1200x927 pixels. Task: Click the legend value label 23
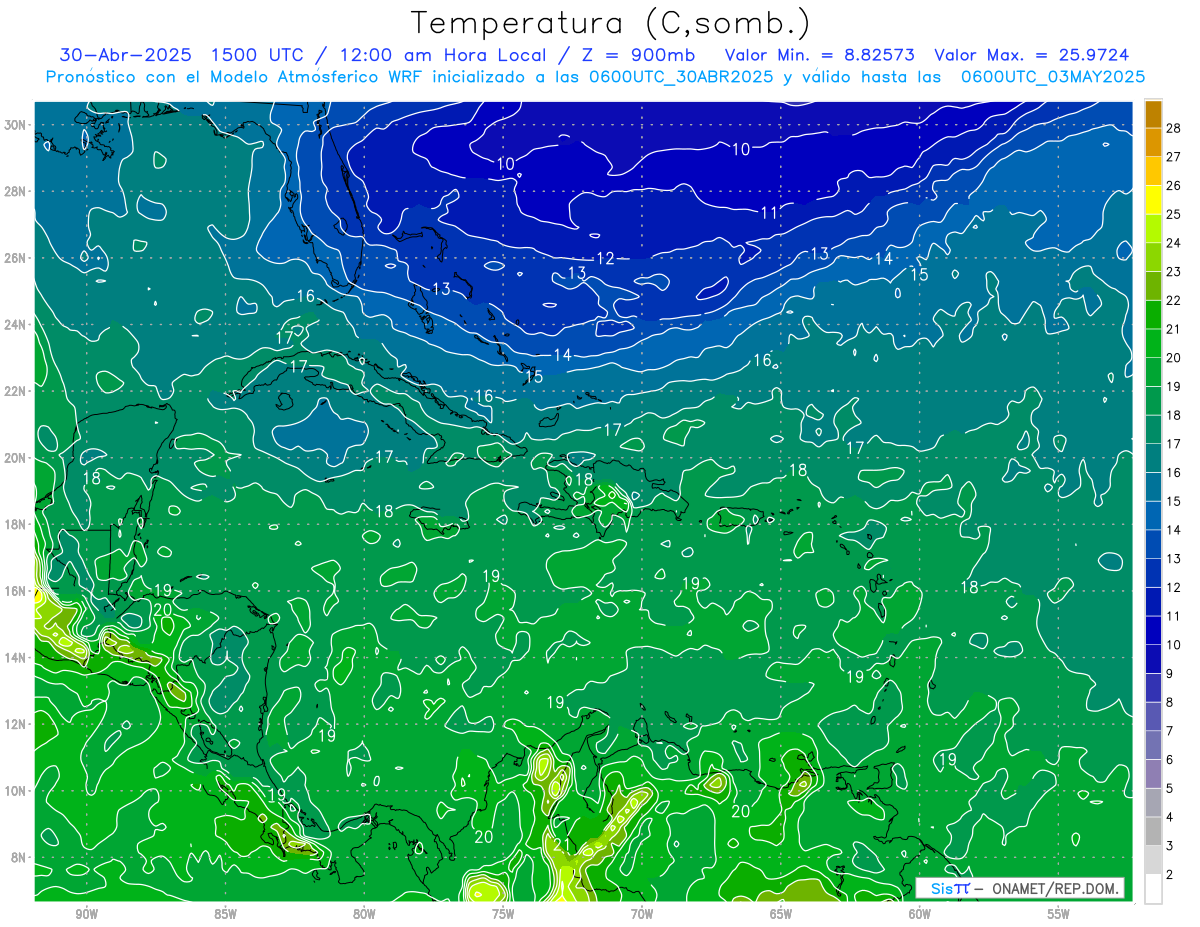1175,271
